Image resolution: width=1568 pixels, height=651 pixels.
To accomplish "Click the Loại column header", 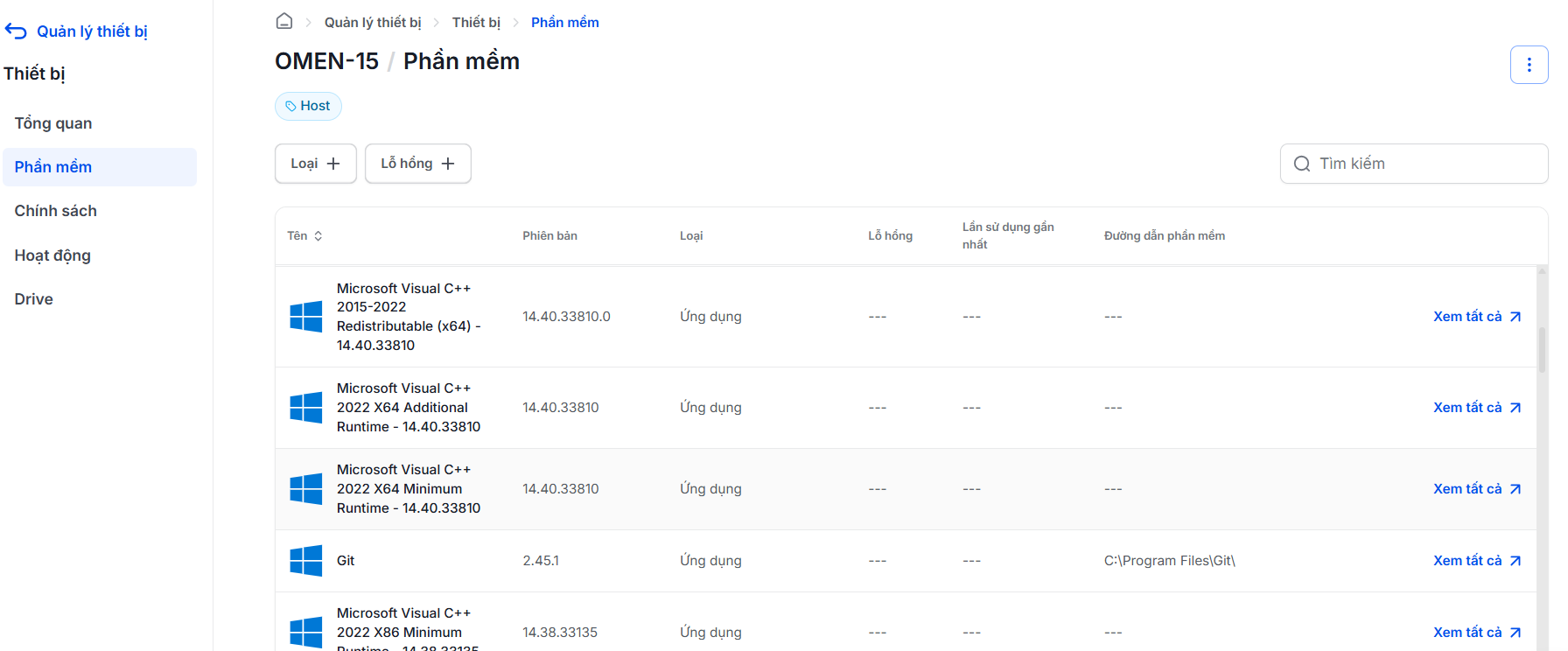I will coord(691,236).
